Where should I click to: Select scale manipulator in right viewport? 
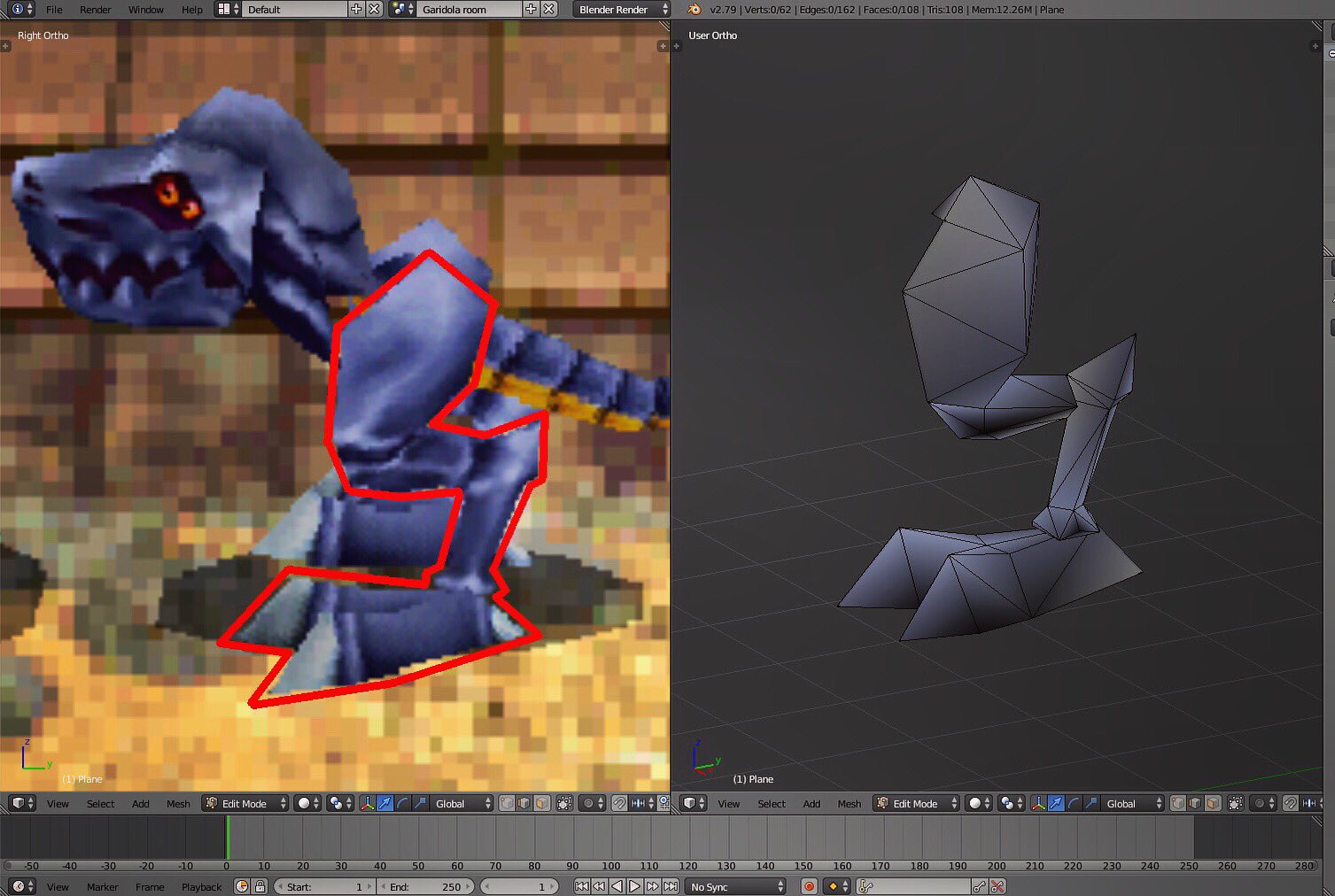(1091, 803)
